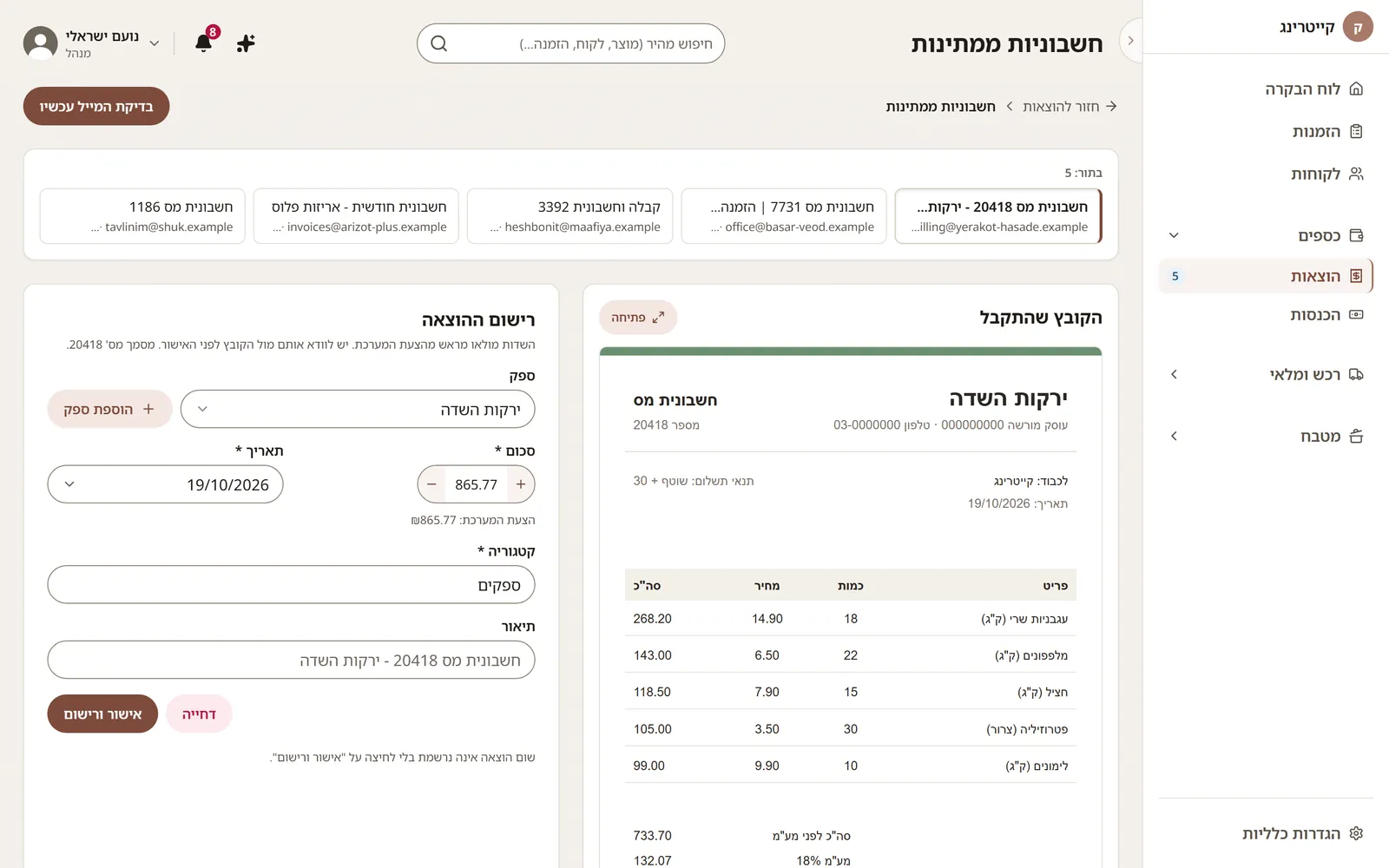The image size is (1389, 868).
Task: Click the gear icon beside הגדרות כלליות
Action: [x=1356, y=833]
